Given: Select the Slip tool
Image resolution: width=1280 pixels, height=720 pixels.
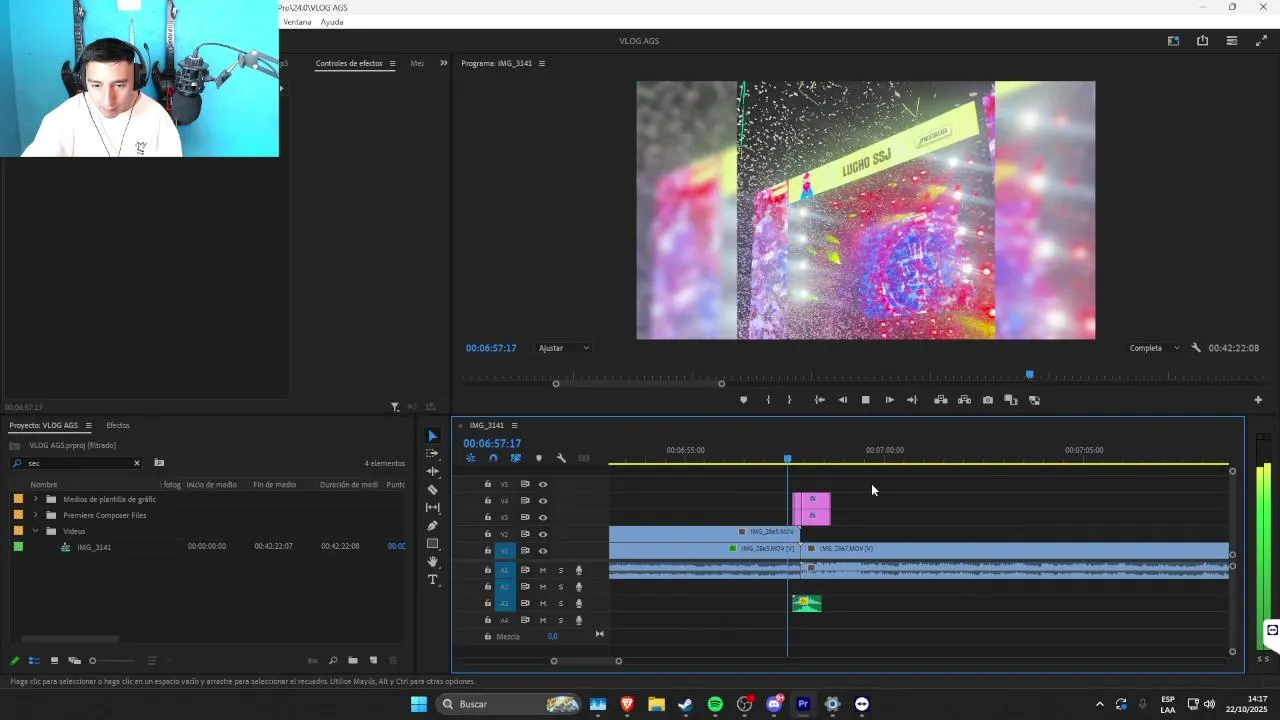Looking at the screenshot, I should click(432, 507).
